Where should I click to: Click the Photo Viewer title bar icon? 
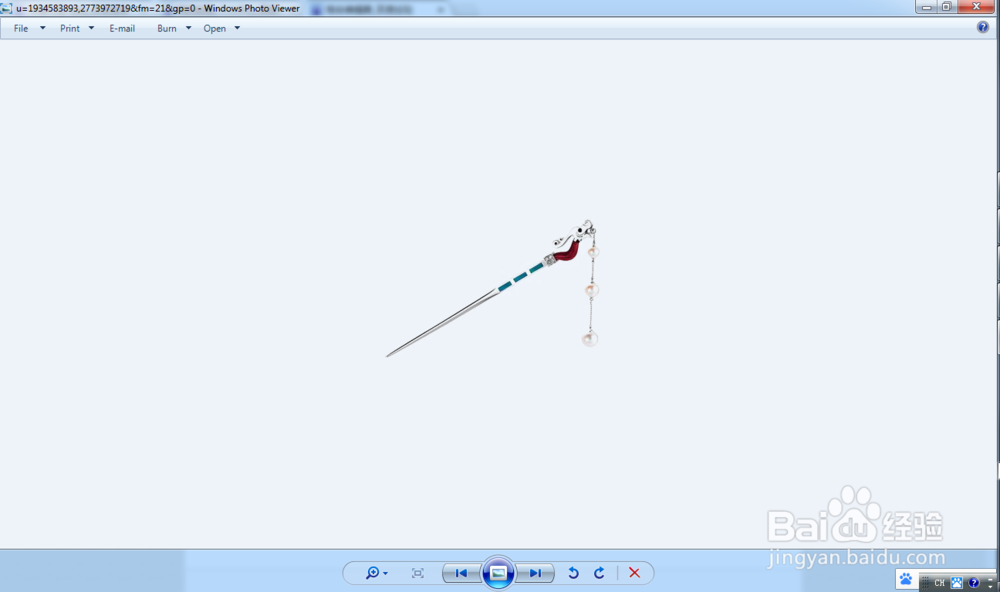point(6,8)
